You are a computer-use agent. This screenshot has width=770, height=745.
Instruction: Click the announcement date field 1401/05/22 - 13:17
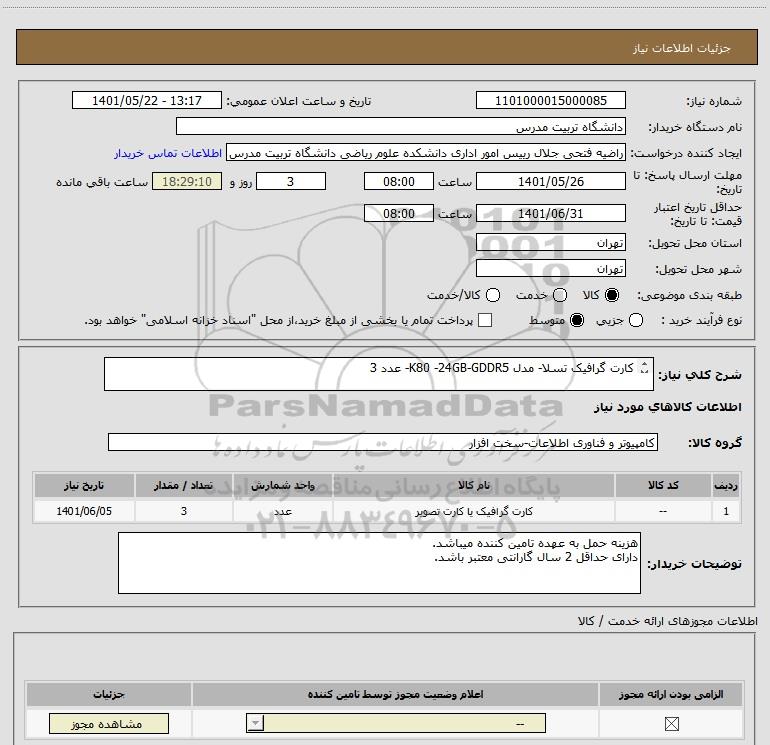(147, 100)
